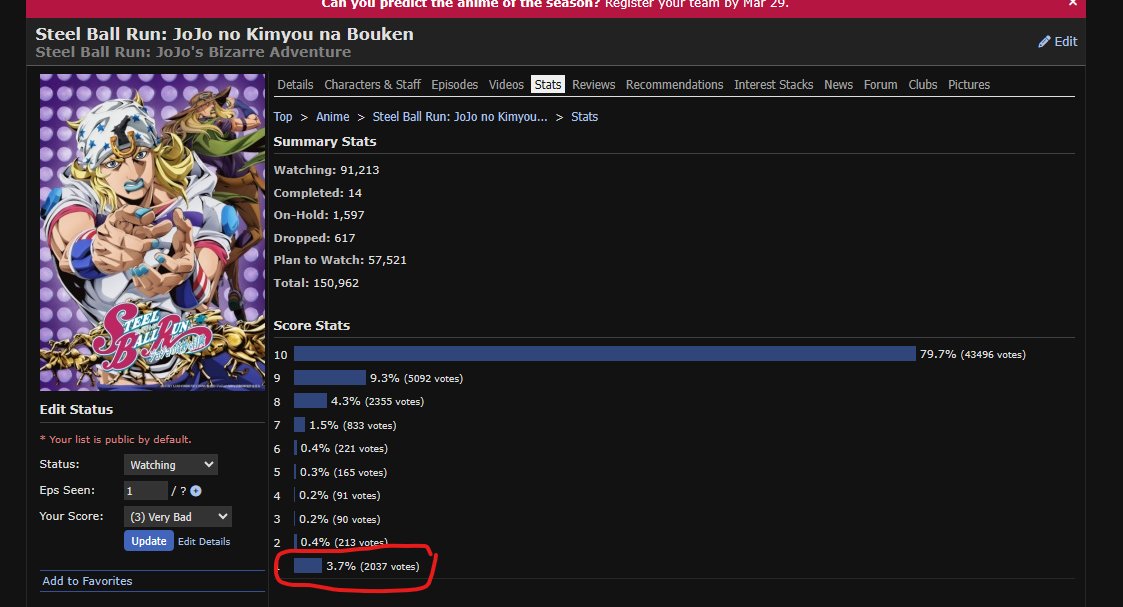The width and height of the screenshot is (1123, 607).
Task: Open the Interest Stacks tab
Action: [773, 84]
